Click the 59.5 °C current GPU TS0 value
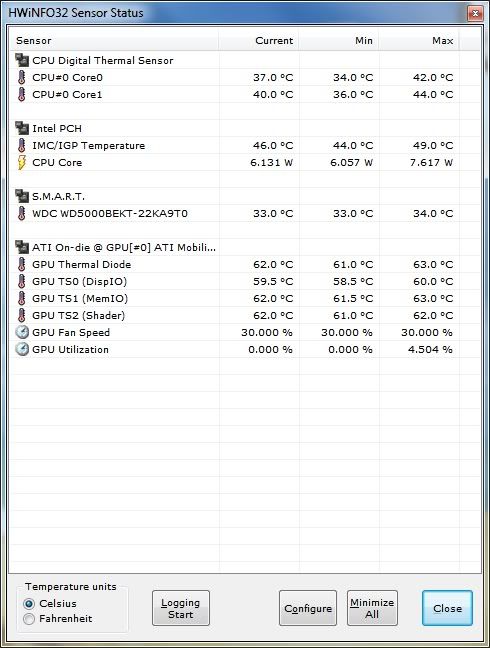The width and height of the screenshot is (490, 648). pos(273,281)
